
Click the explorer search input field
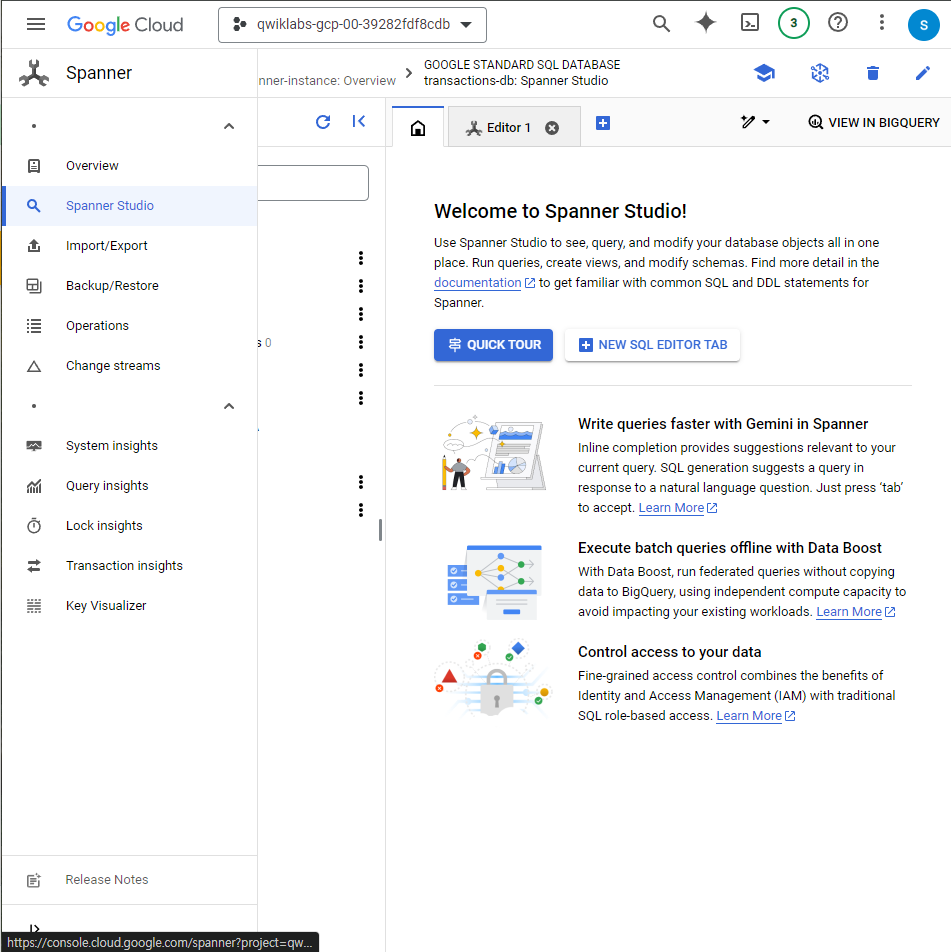click(x=312, y=183)
